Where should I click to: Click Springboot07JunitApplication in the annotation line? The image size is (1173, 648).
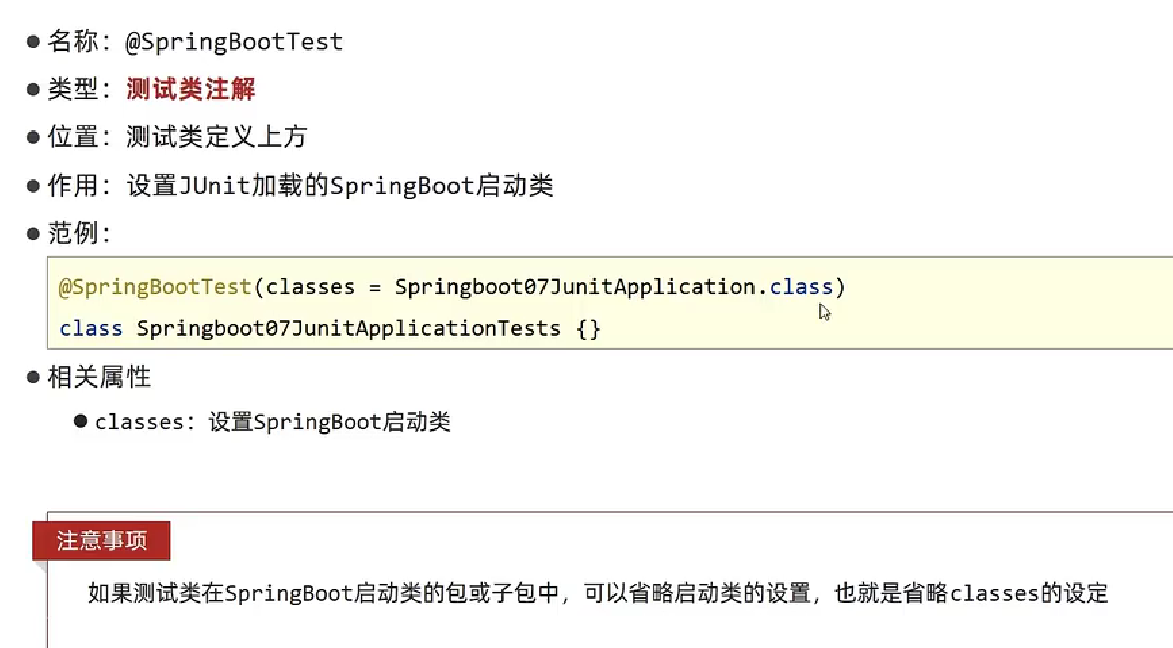574,288
